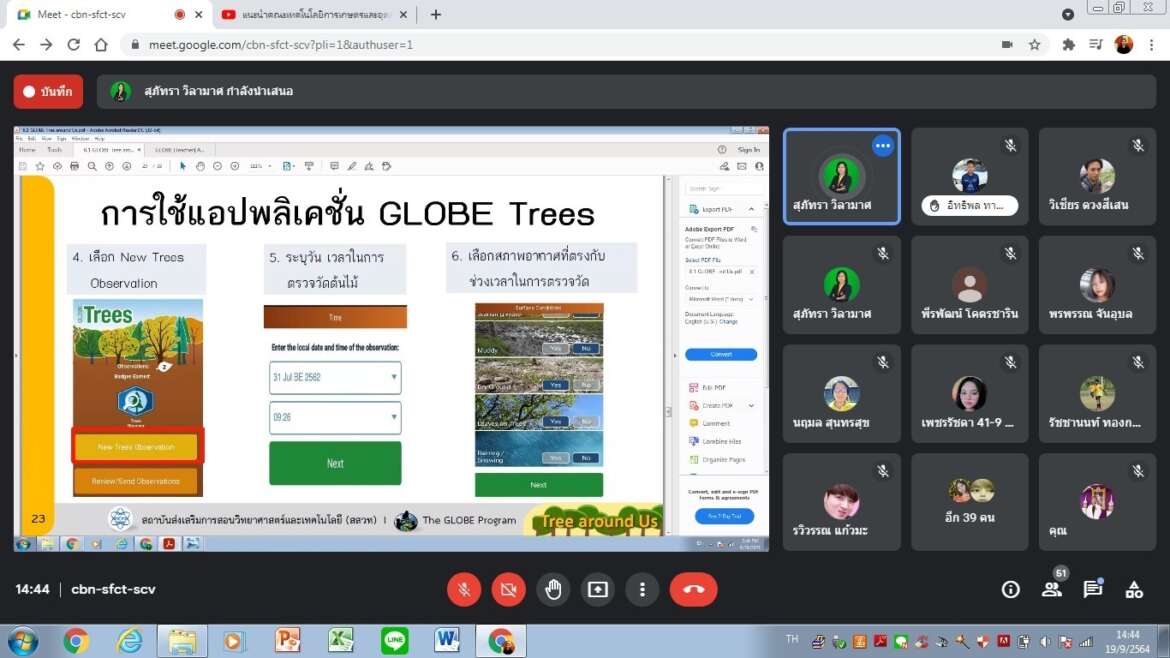Click the system tray volume icon
The image size is (1170, 658).
[x=1045, y=642]
